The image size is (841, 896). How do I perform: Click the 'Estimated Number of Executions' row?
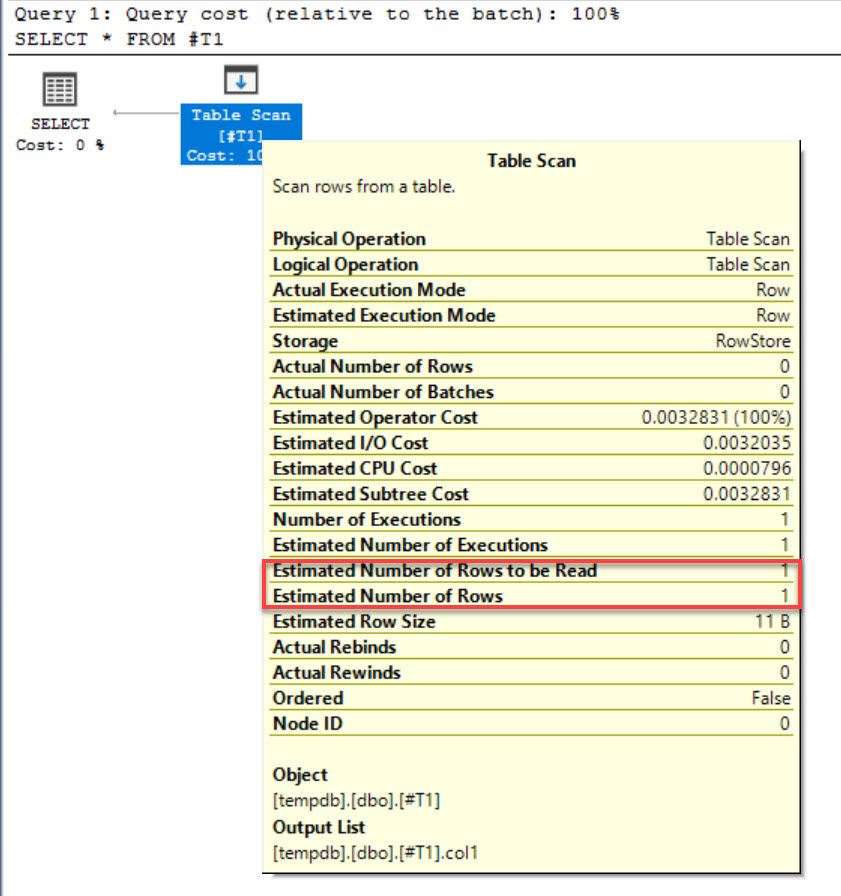pyautogui.click(x=531, y=545)
